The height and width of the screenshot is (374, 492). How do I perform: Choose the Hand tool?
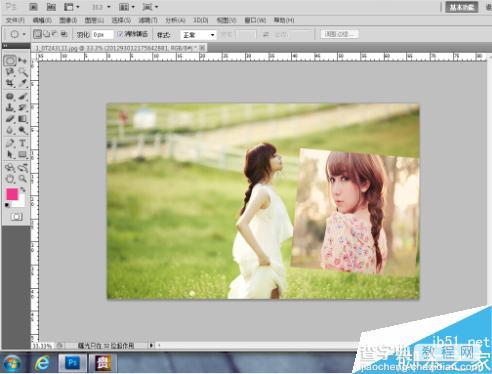tap(10, 179)
